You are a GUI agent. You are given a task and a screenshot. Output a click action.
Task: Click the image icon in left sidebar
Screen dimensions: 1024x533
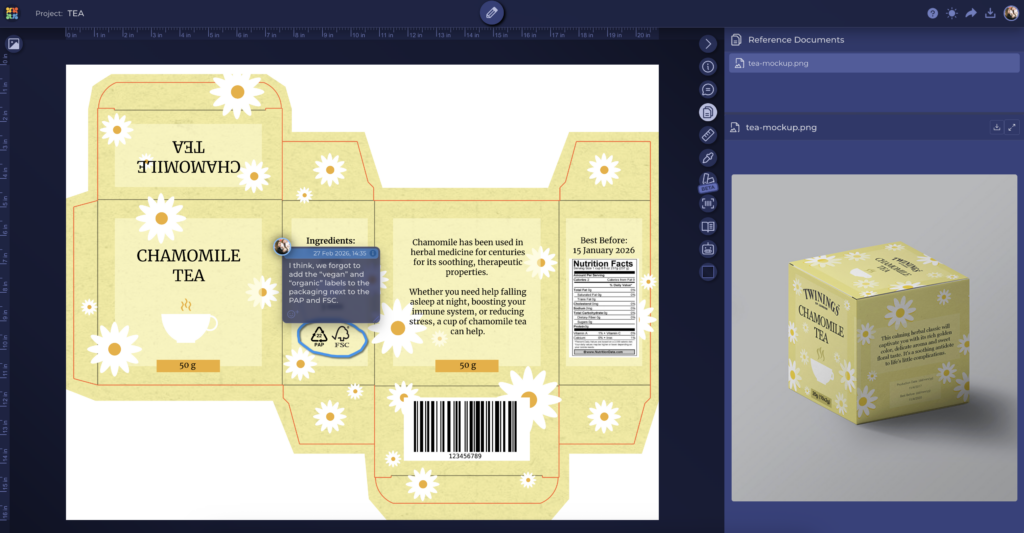(14, 44)
